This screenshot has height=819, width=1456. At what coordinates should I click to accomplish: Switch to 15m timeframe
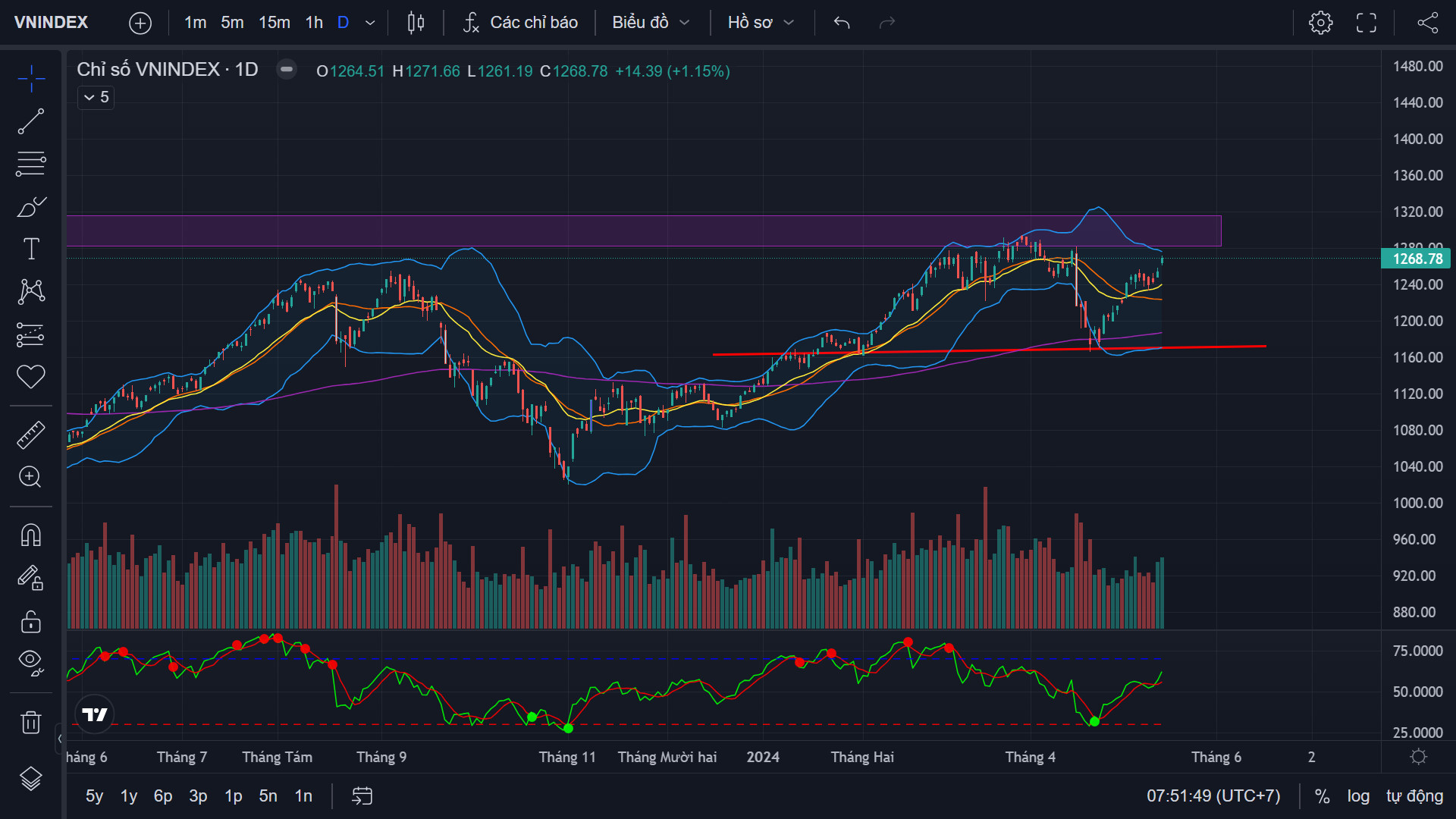[275, 23]
